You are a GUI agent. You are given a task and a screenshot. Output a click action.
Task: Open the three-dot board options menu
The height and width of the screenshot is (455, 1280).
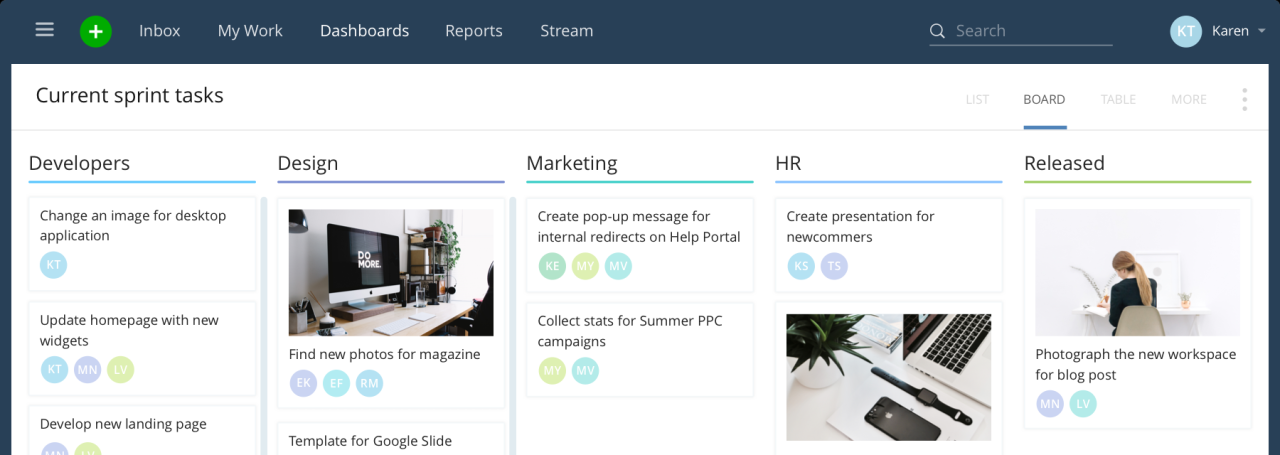pos(1244,99)
